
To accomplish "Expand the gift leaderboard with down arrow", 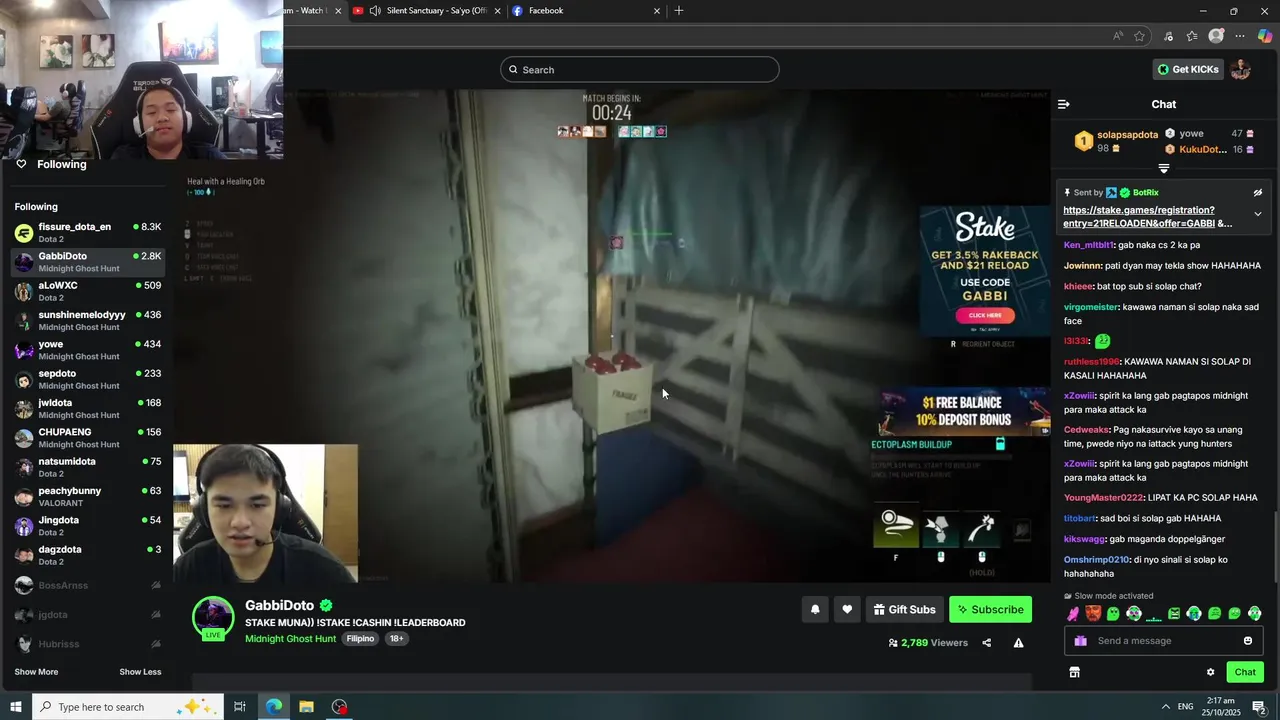I will (1163, 169).
